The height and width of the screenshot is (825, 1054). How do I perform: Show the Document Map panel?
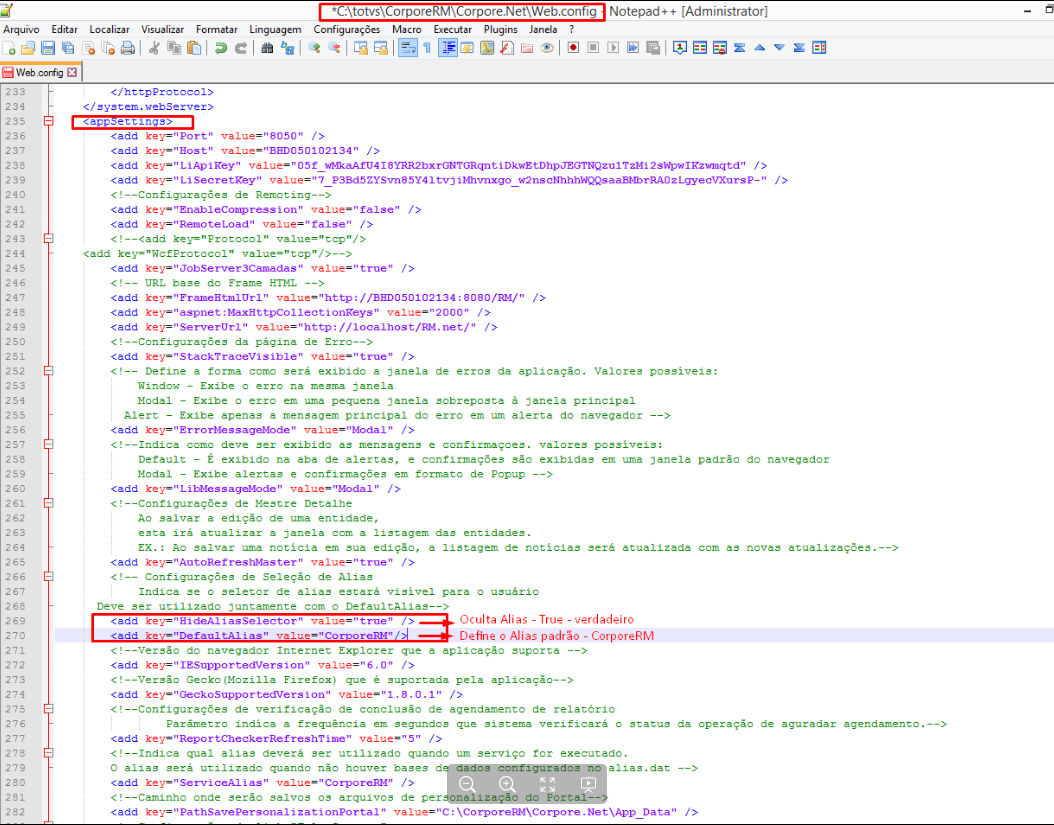[487, 48]
